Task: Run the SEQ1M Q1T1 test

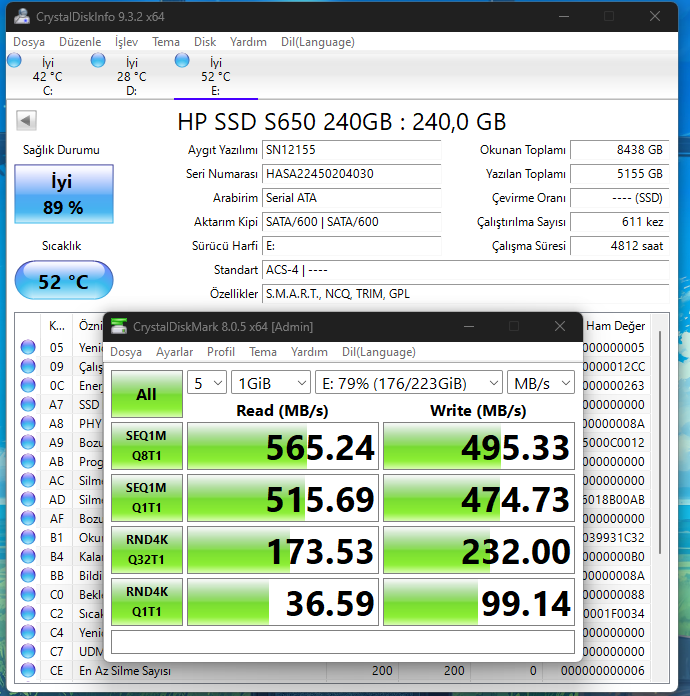Action: pyautogui.click(x=147, y=498)
